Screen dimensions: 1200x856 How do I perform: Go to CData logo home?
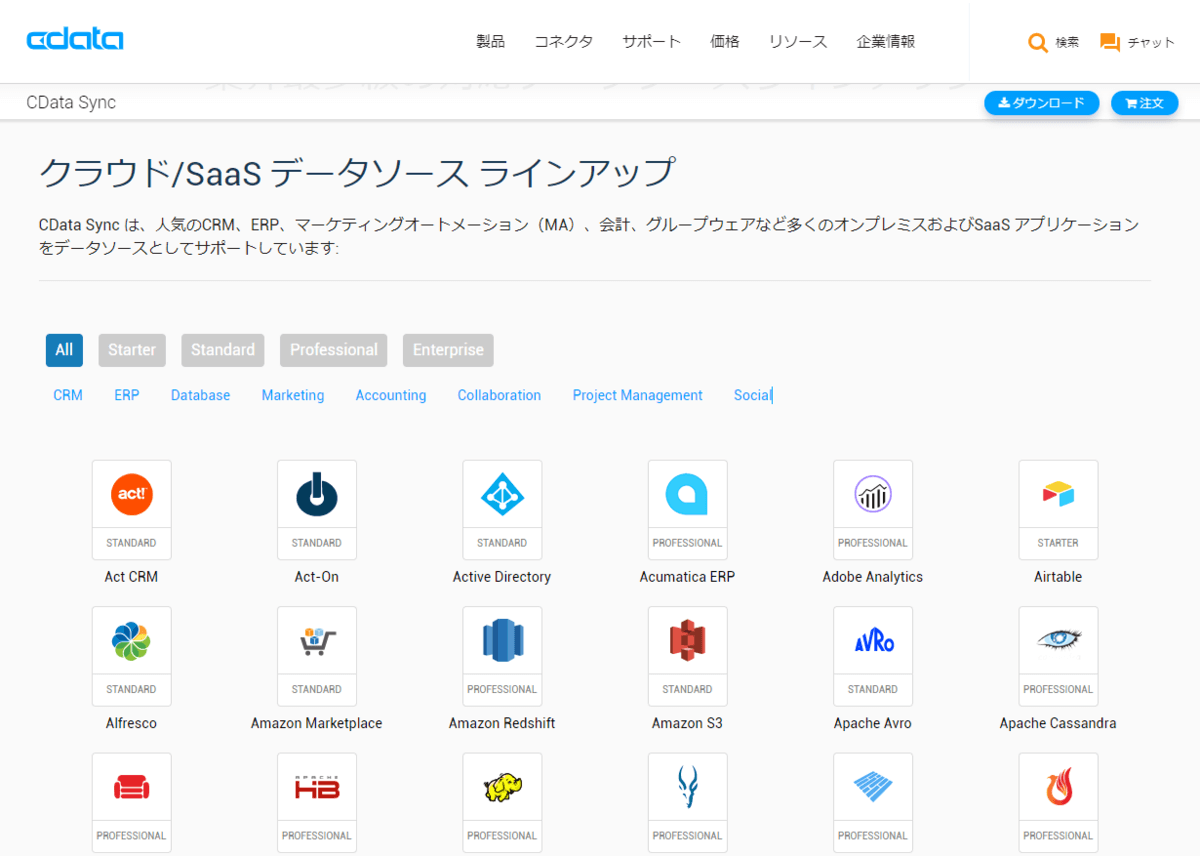tap(75, 40)
